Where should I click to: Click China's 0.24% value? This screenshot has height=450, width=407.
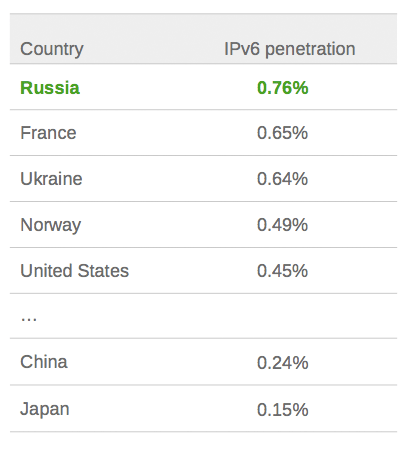[283, 363]
